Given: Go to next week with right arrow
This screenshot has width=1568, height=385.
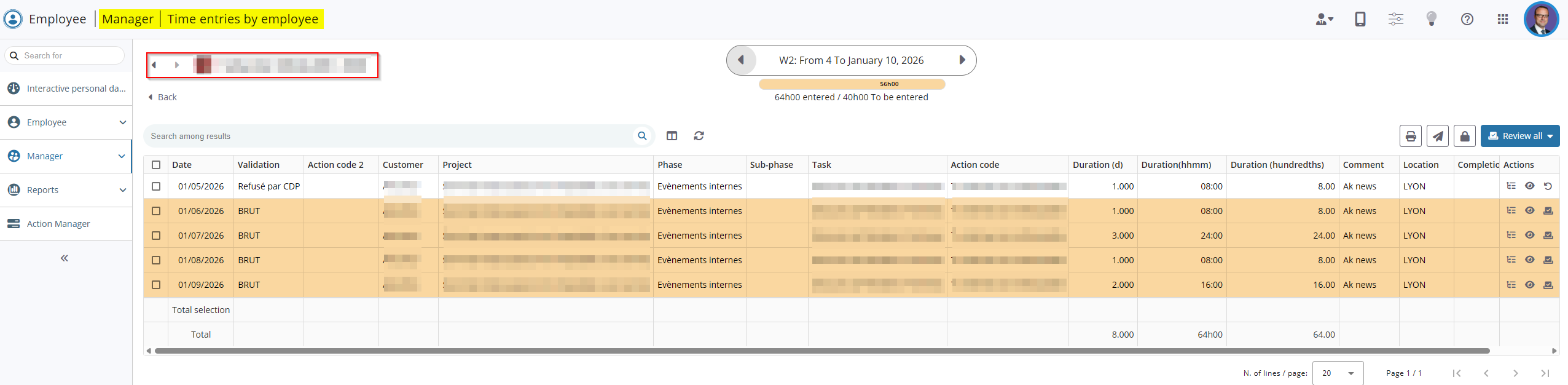Looking at the screenshot, I should pos(962,60).
